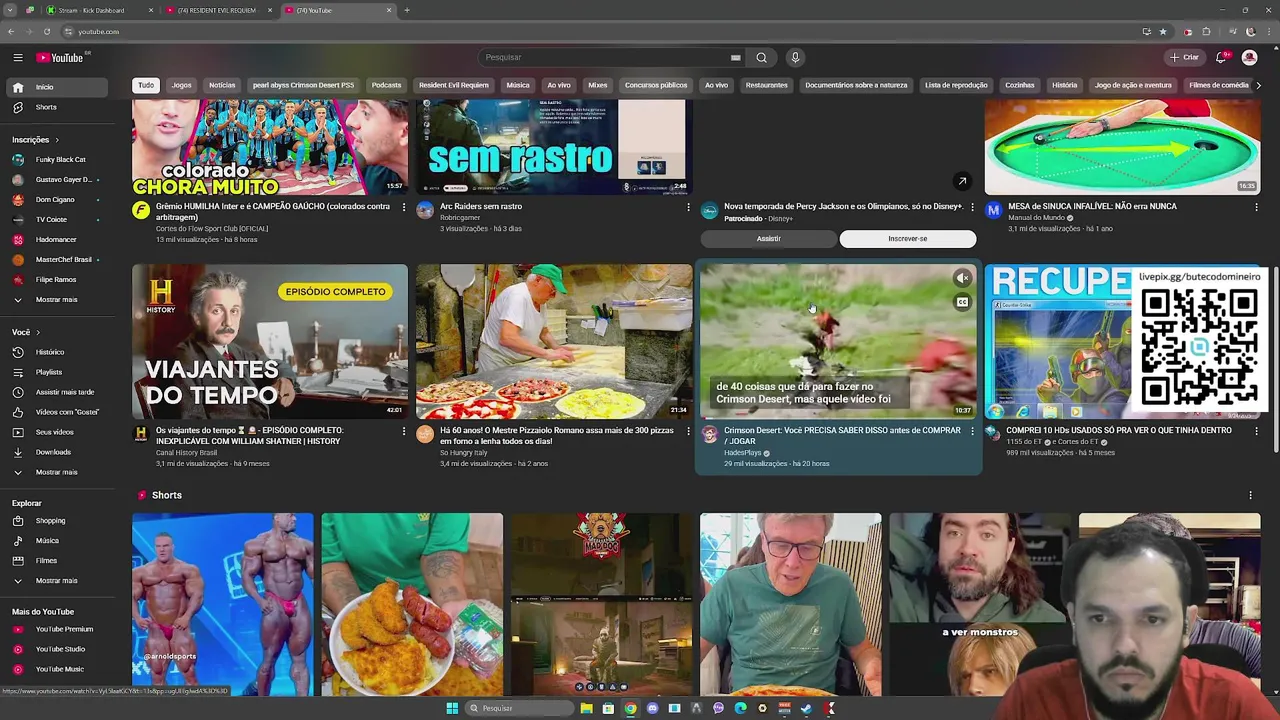Select the Resident Evil Requiem chip
This screenshot has width=1280, height=720.
(x=453, y=86)
